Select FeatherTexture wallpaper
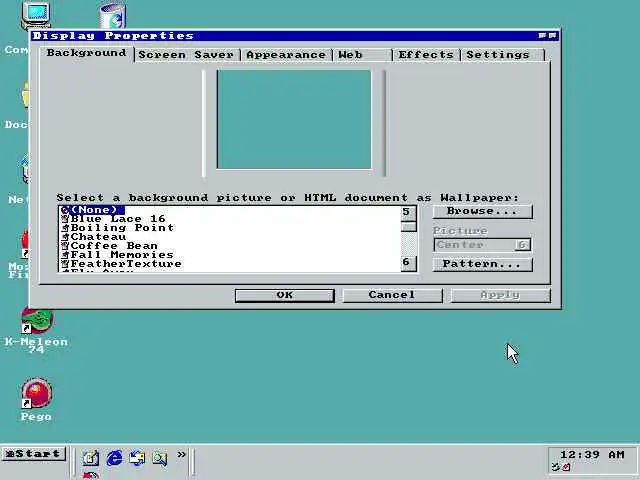This screenshot has height=480, width=640. coord(121,264)
